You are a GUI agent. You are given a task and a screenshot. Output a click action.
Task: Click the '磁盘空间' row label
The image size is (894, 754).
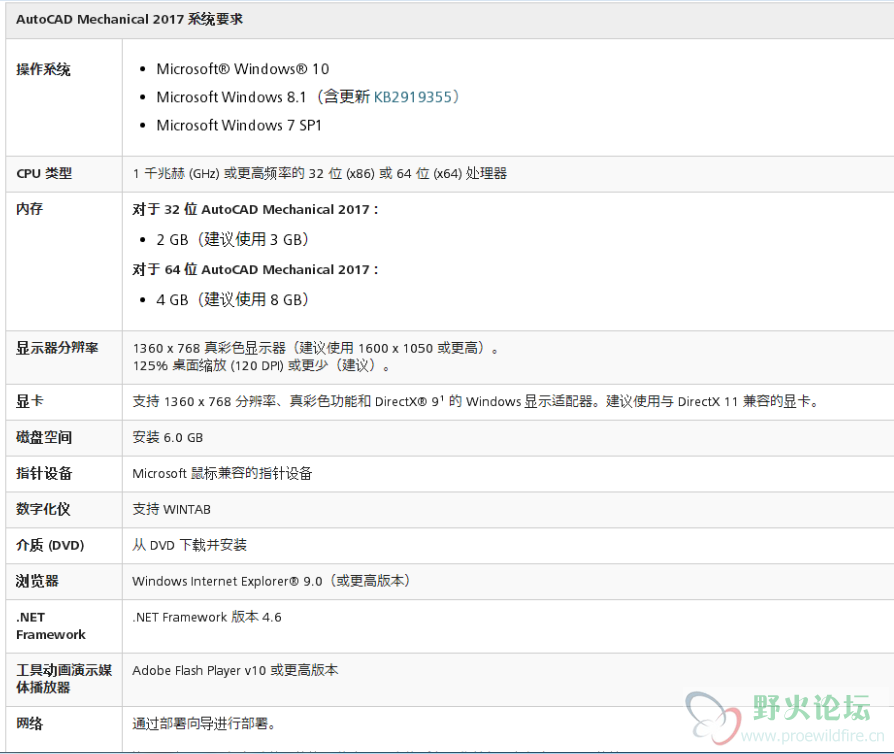(44, 437)
